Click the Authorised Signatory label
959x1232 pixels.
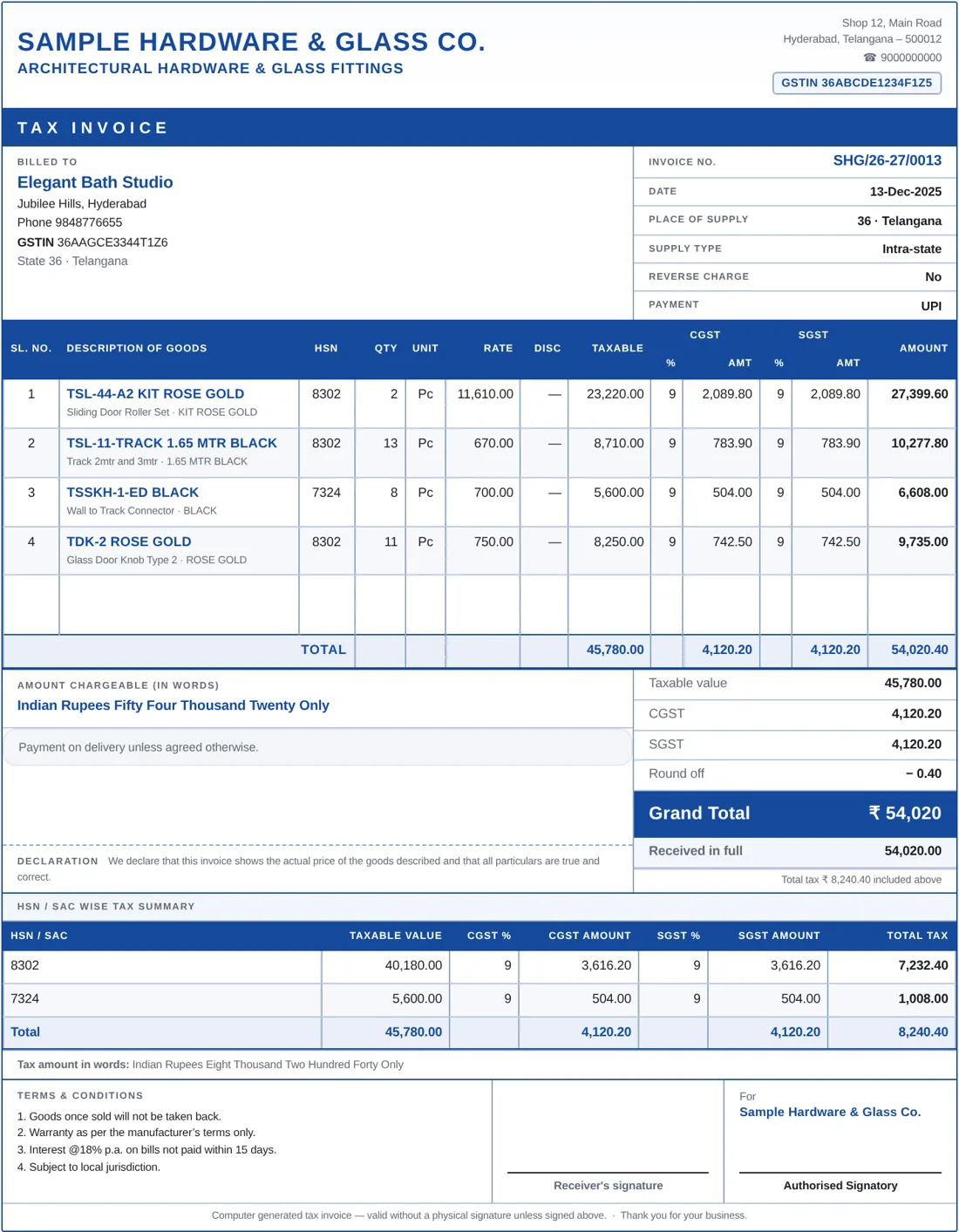[x=840, y=1185]
